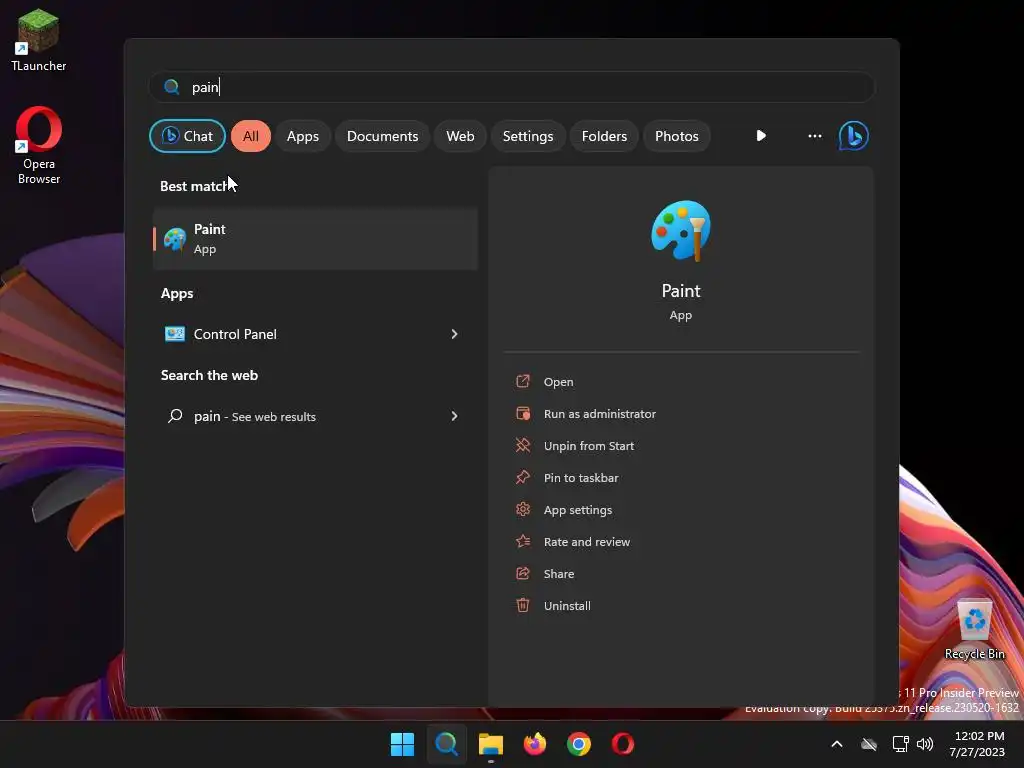Viewport: 1024px width, 768px height.
Task: Switch to the Photos filter tab
Action: (677, 136)
